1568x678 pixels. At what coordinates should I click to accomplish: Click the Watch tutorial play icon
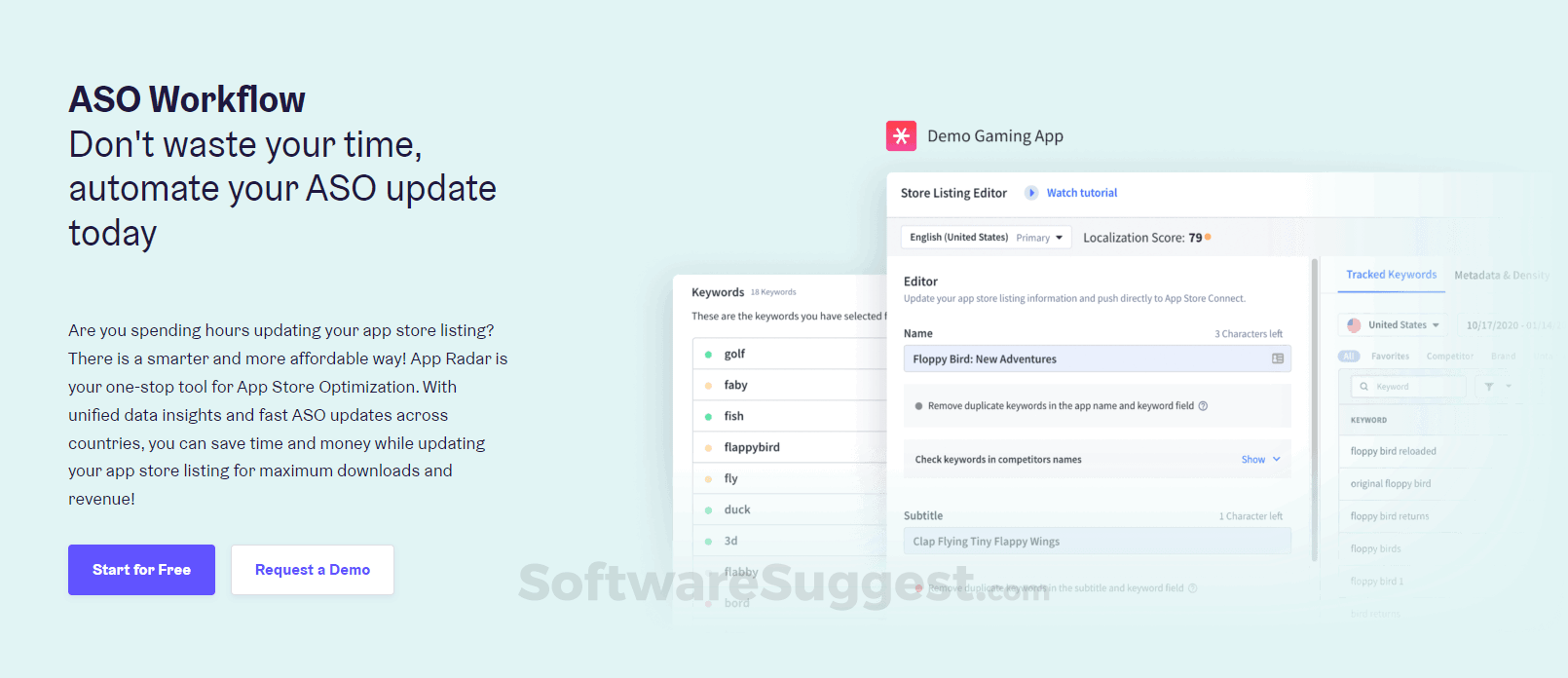[x=1031, y=193]
